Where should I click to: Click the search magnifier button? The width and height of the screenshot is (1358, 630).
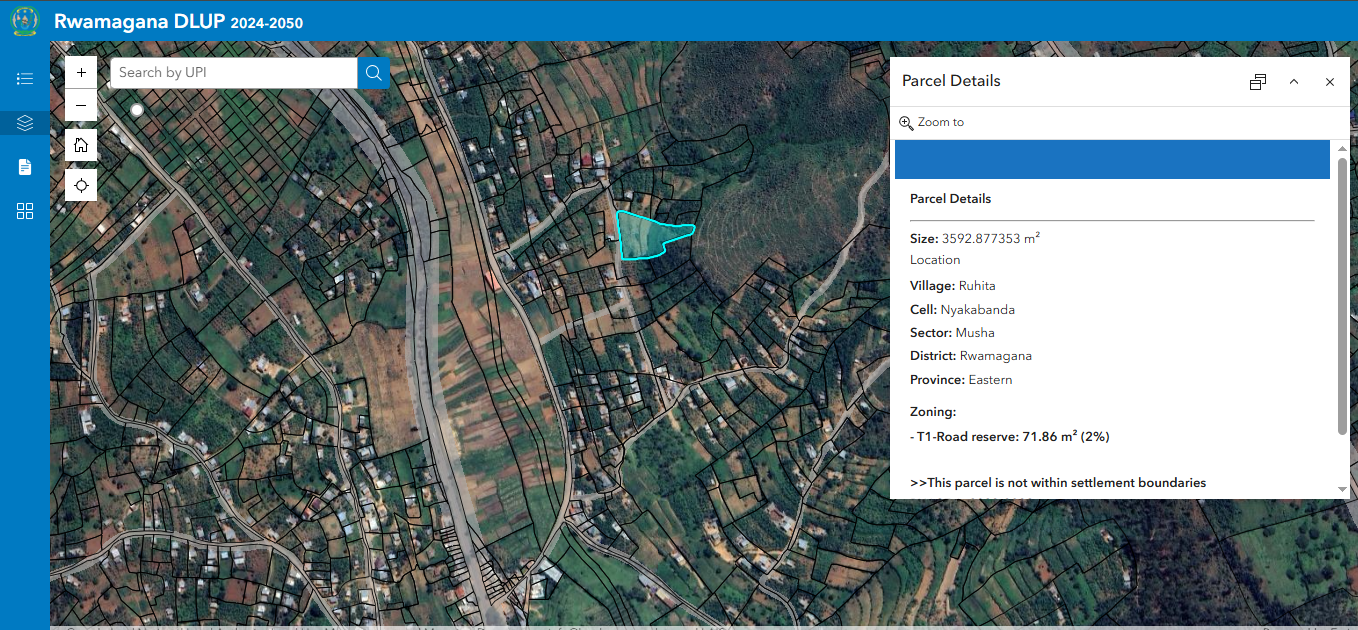pos(374,73)
